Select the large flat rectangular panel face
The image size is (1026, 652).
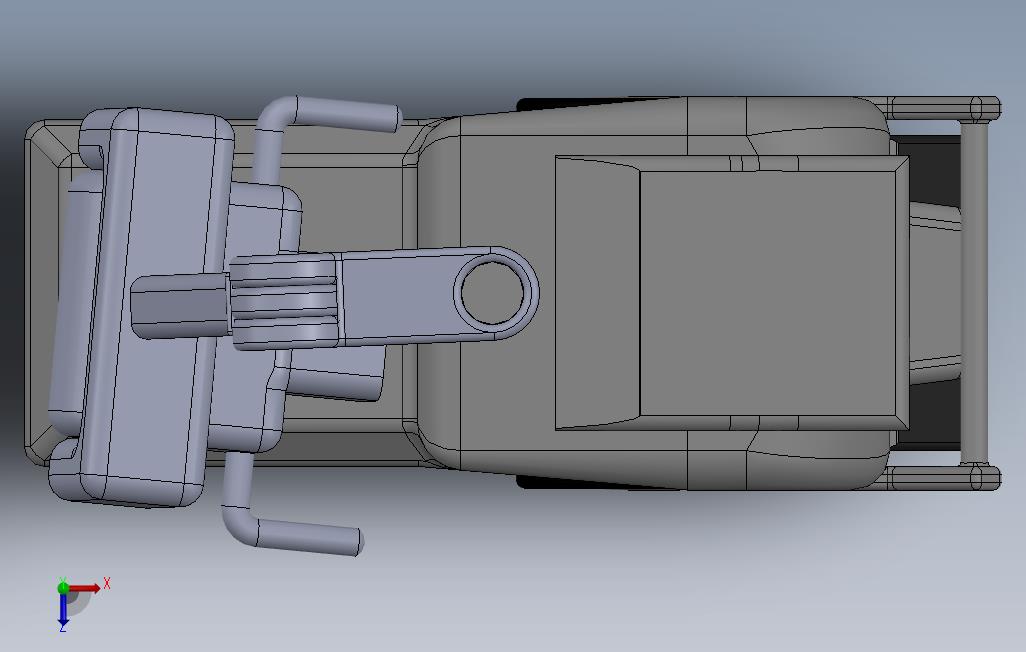767,293
